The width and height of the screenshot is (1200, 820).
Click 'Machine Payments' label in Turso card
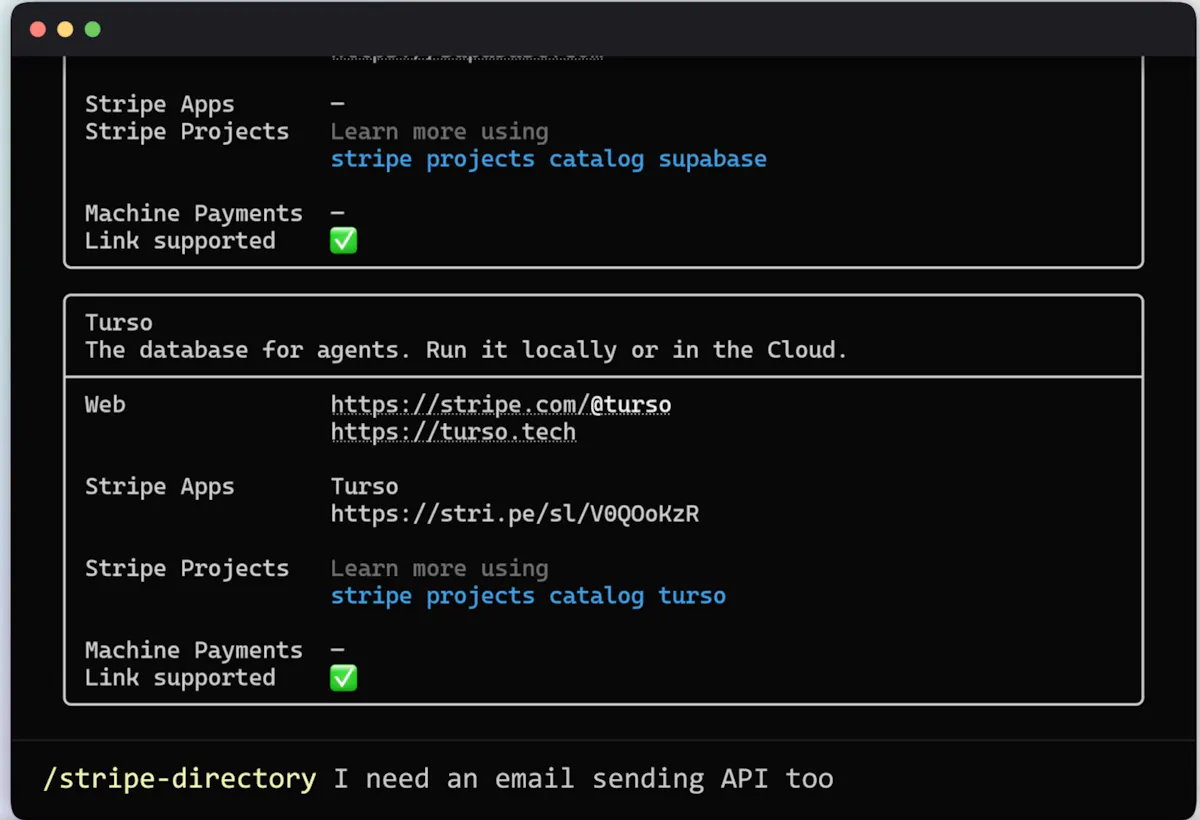point(194,650)
